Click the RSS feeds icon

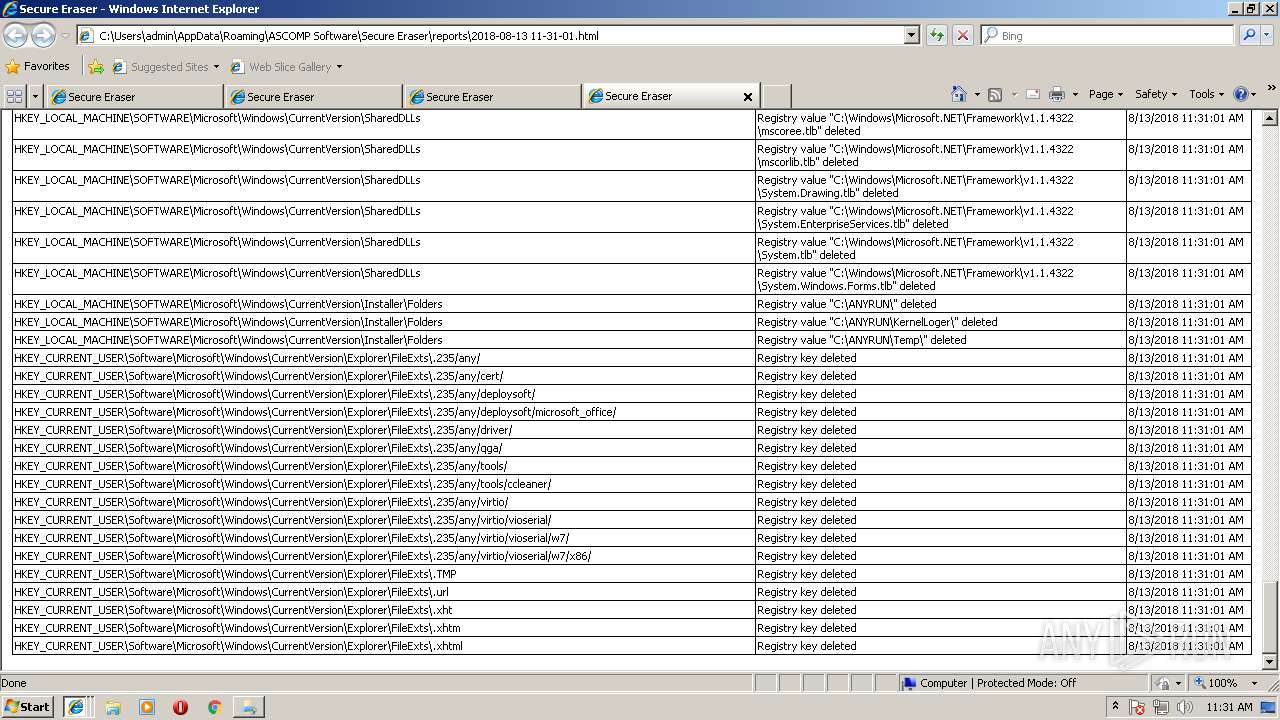995,94
